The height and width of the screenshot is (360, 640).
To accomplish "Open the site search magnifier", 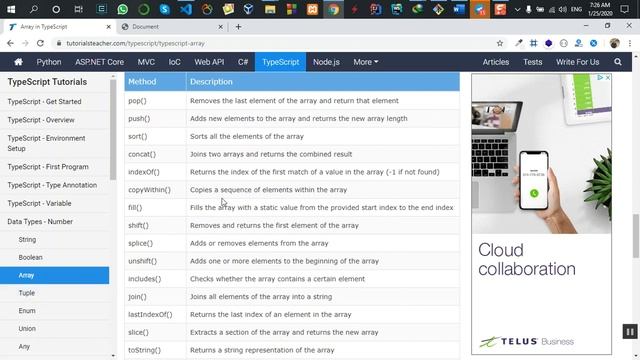I will (x=618, y=62).
